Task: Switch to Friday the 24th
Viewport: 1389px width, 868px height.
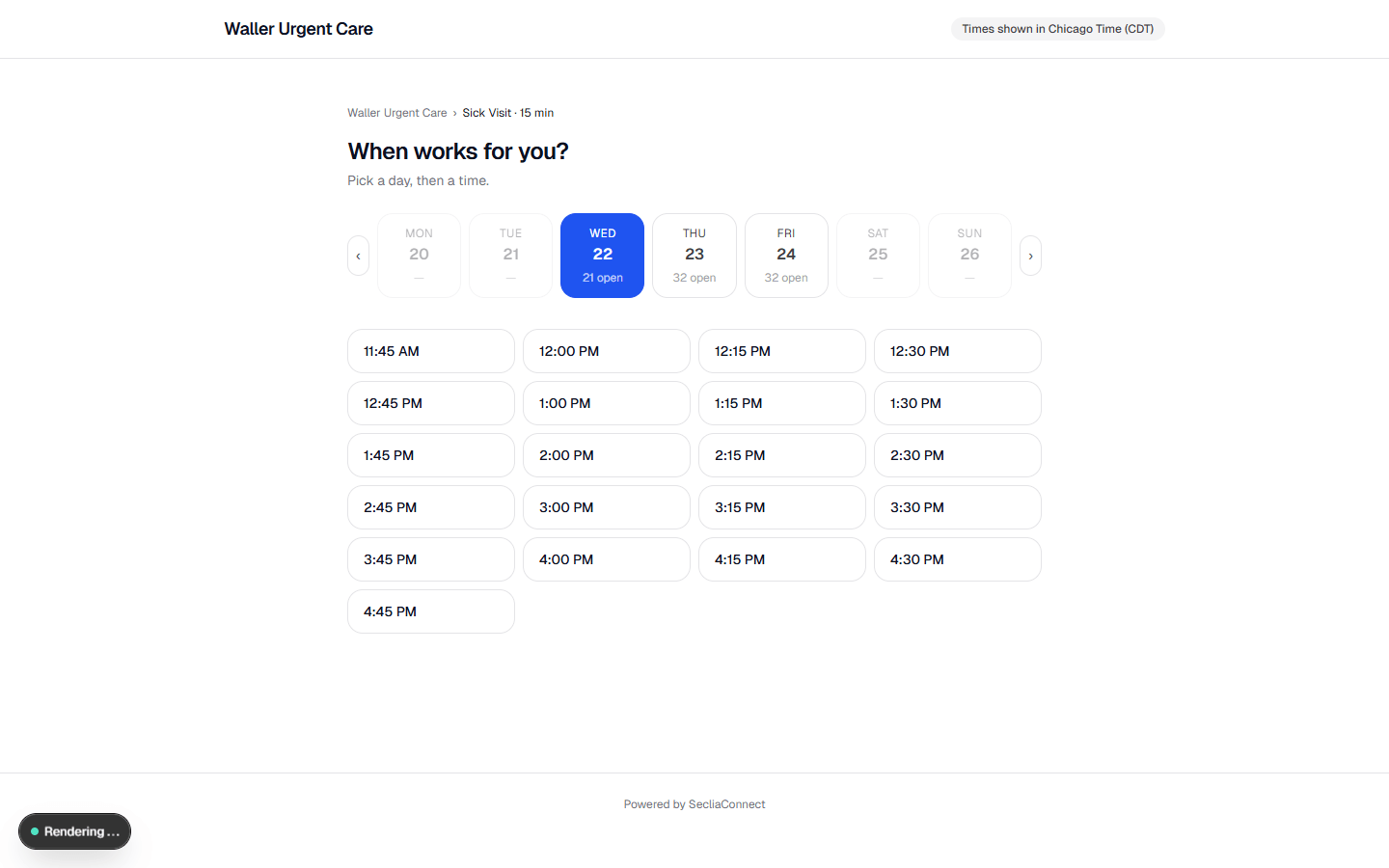Action: [786, 255]
